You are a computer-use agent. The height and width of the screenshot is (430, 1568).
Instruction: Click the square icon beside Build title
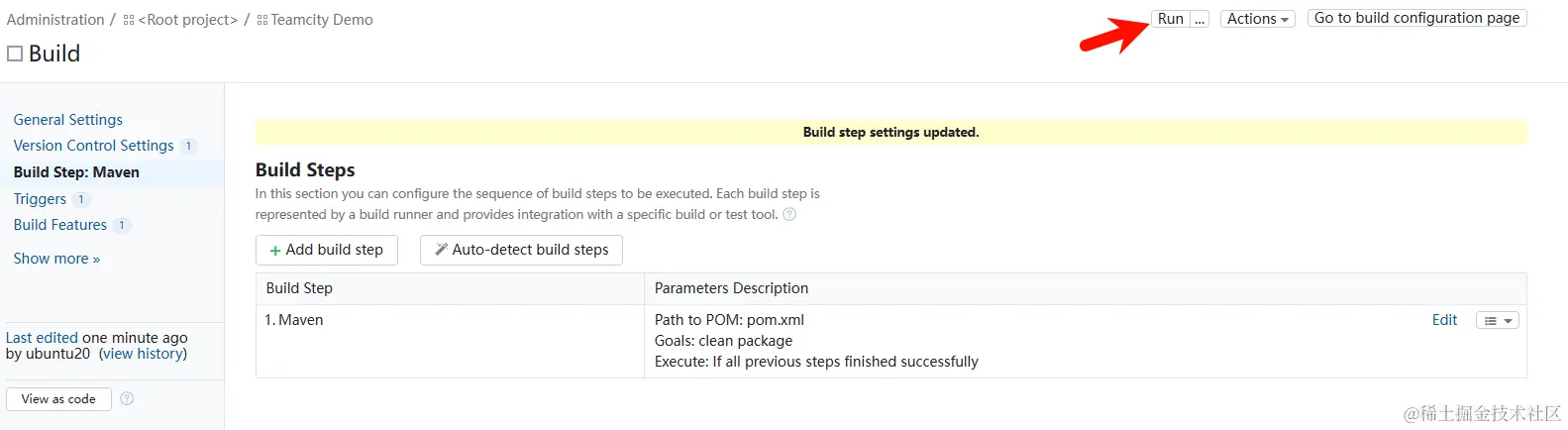[15, 54]
